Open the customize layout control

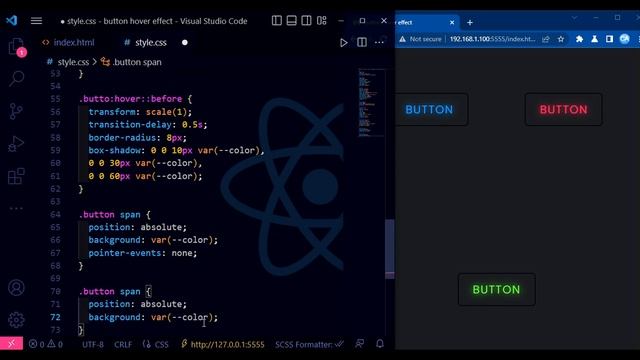click(322, 20)
